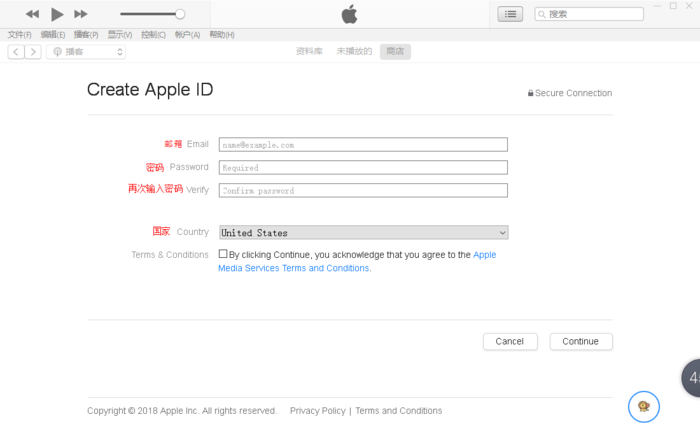The height and width of the screenshot is (424, 700).
Task: Click the Apple logo in header
Action: [x=350, y=14]
